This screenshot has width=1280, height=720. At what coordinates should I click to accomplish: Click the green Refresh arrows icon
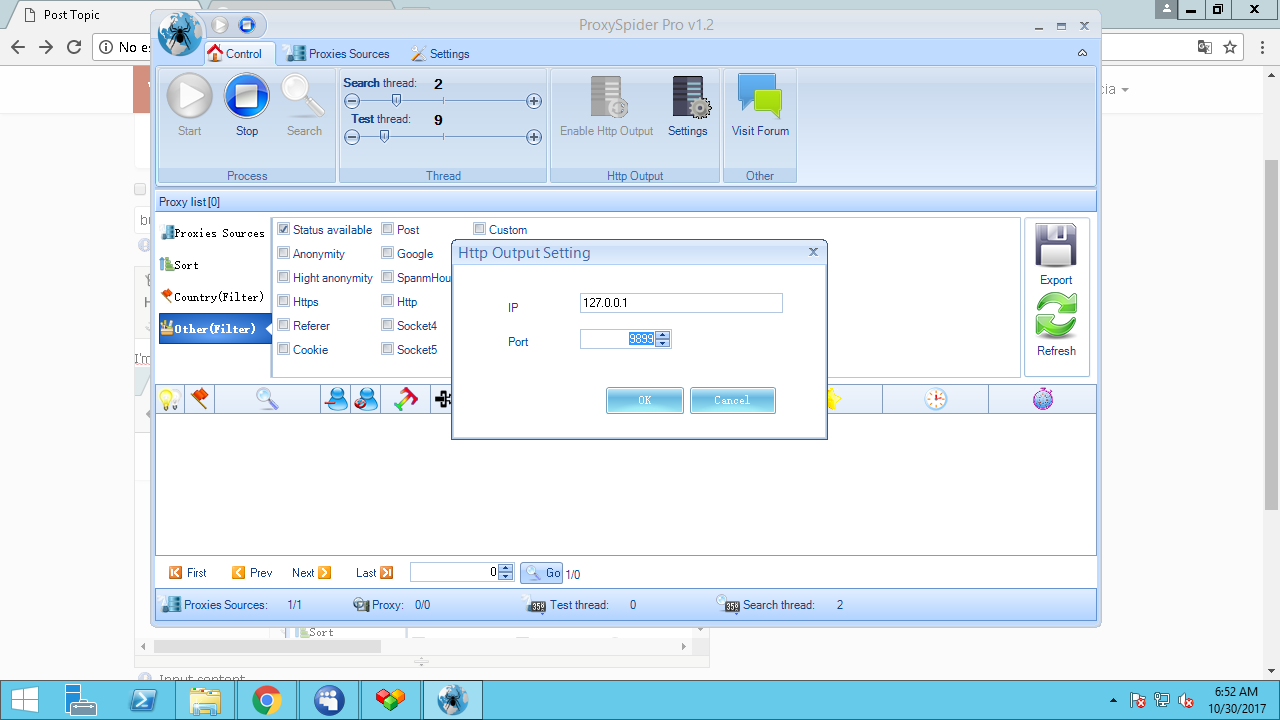coord(1056,316)
